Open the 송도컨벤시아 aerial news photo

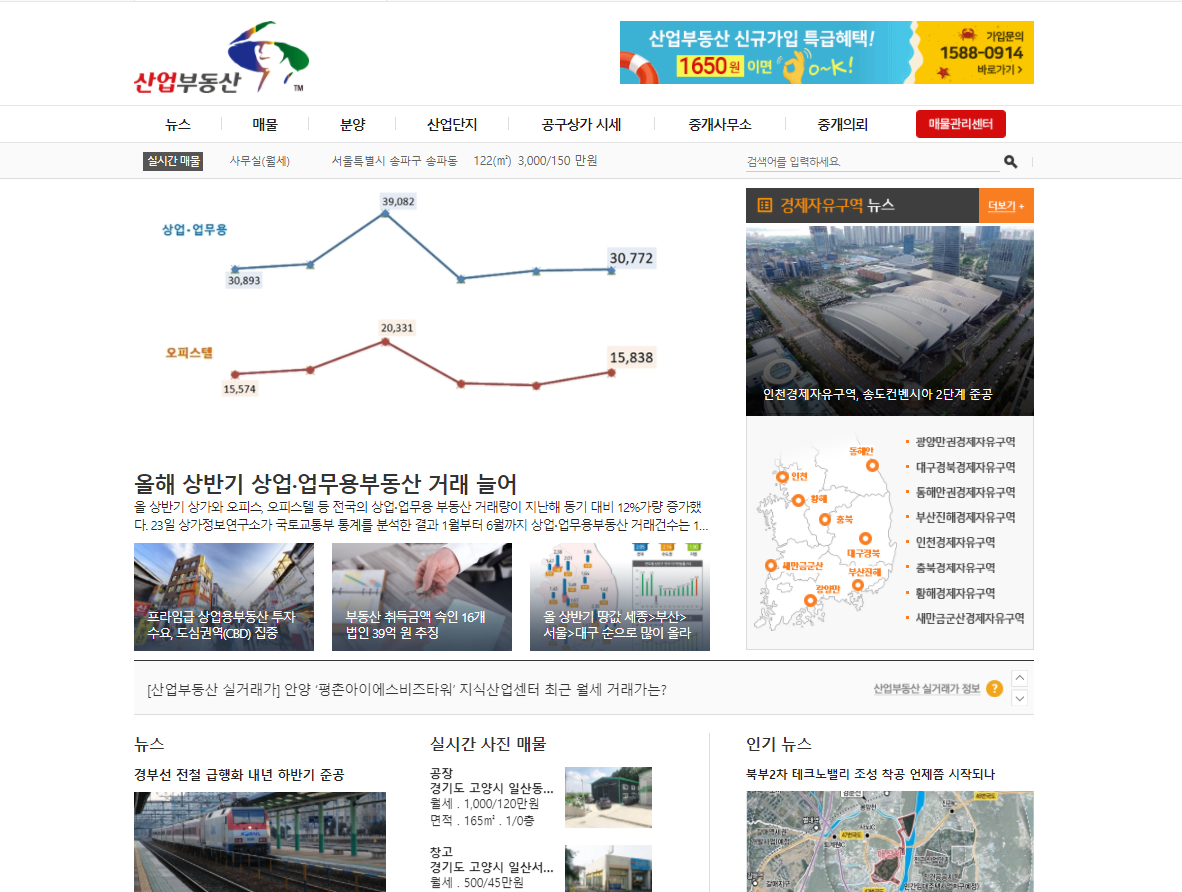[889, 320]
